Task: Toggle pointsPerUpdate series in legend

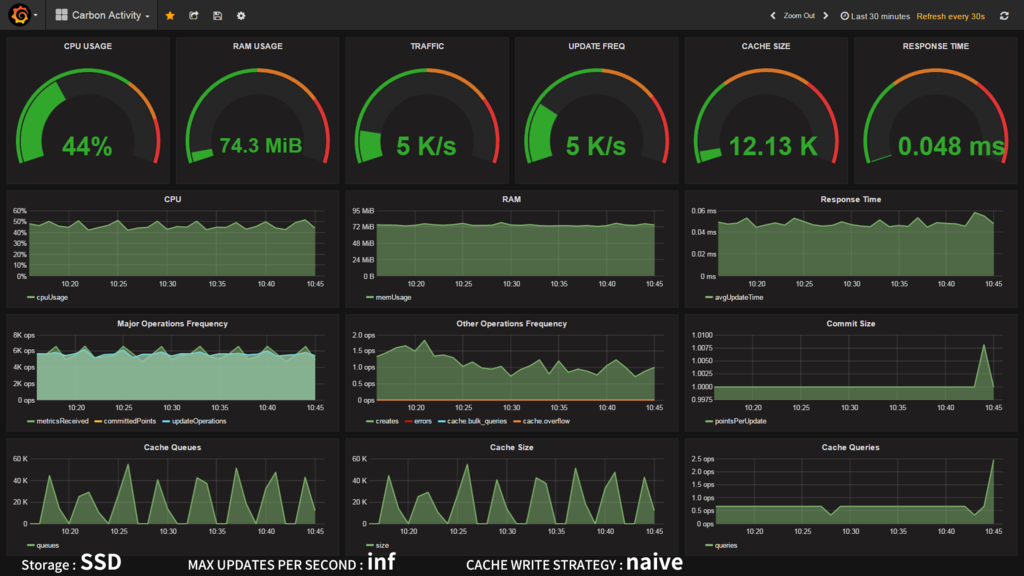Action: [736, 421]
